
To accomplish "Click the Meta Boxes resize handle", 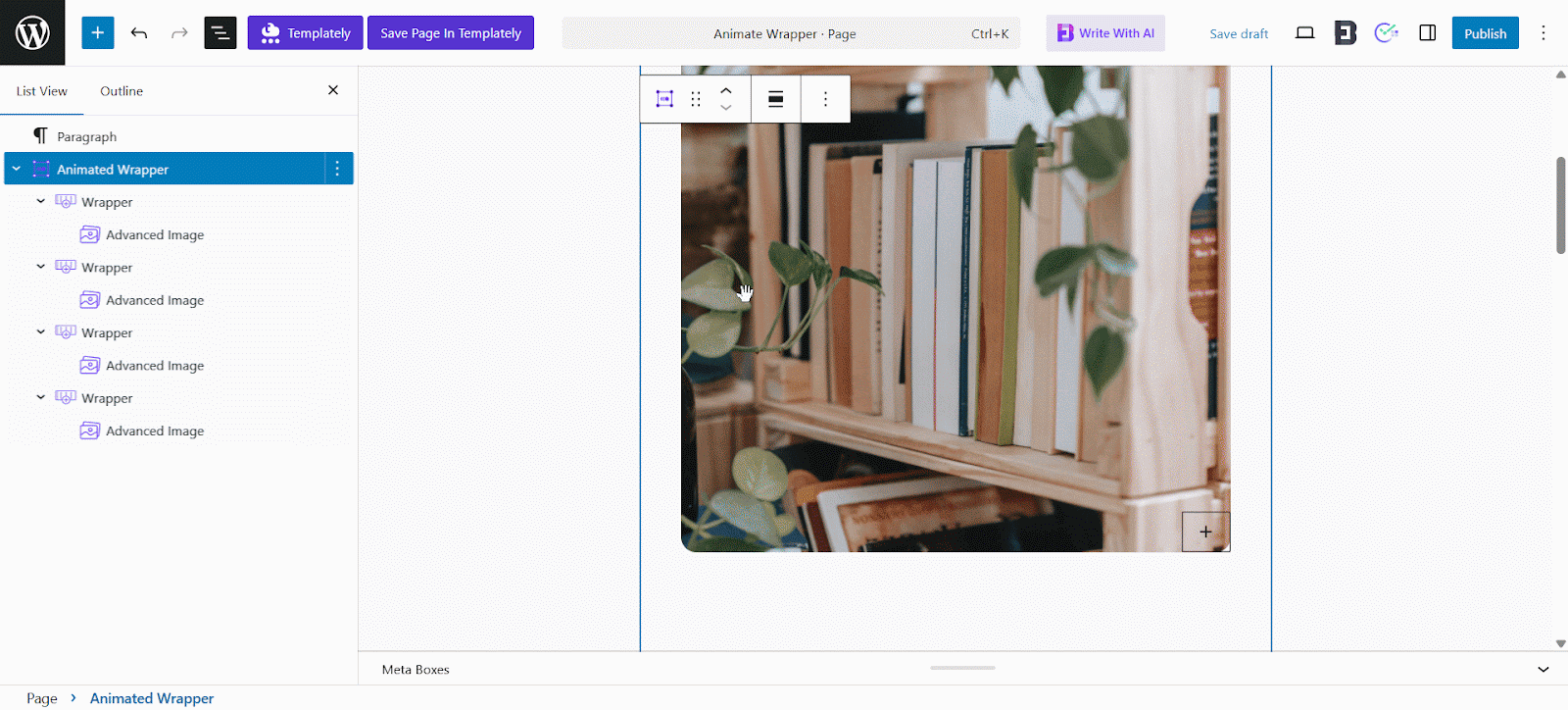I will [x=962, y=668].
